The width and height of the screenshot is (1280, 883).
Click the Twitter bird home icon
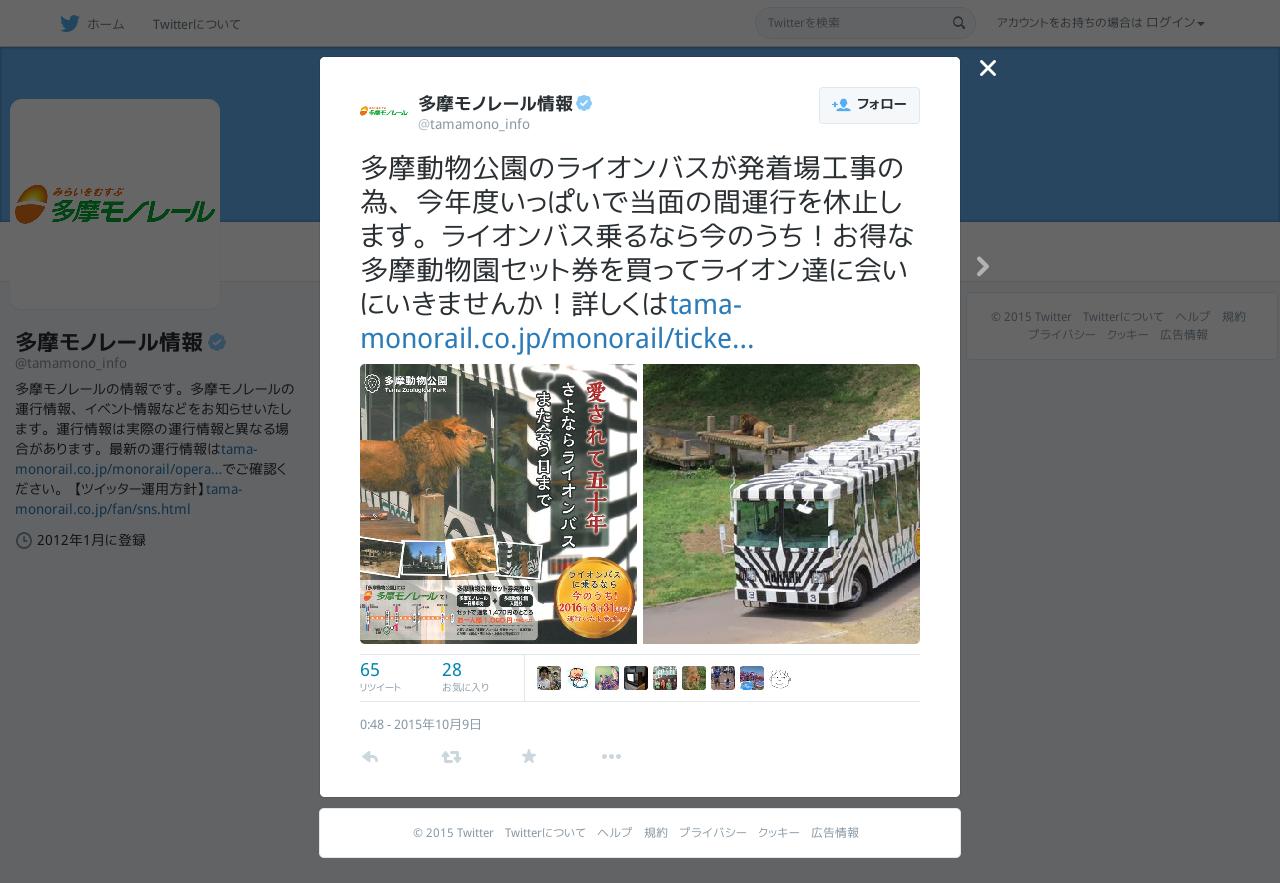[70, 23]
